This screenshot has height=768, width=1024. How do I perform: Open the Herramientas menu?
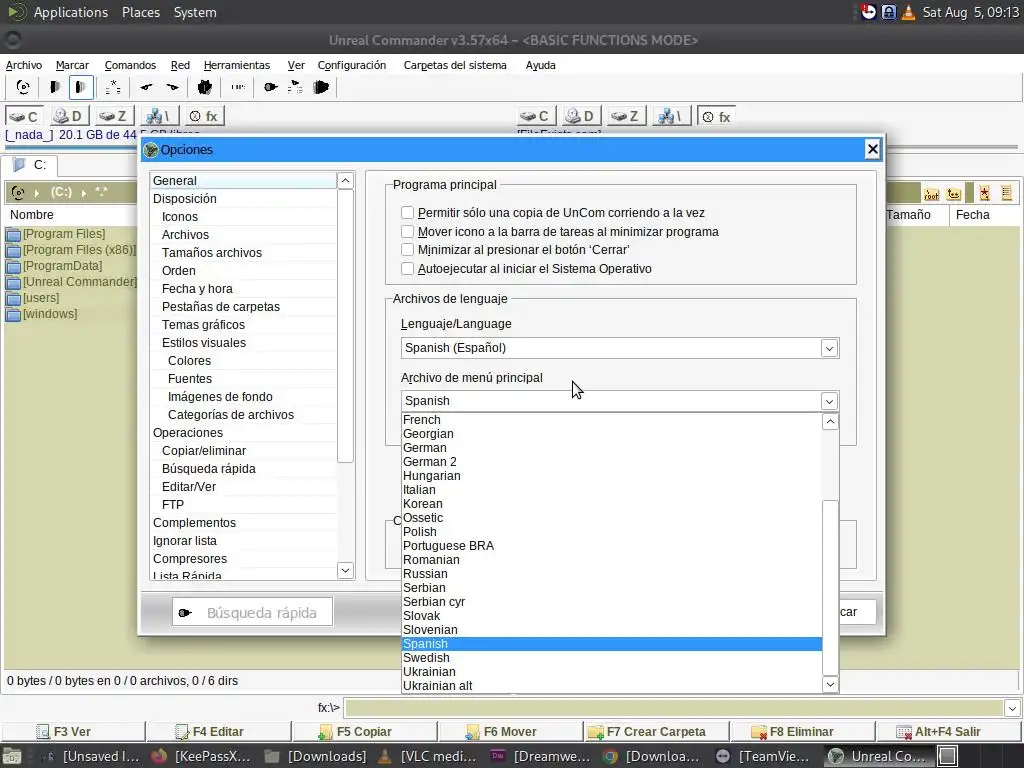236,65
